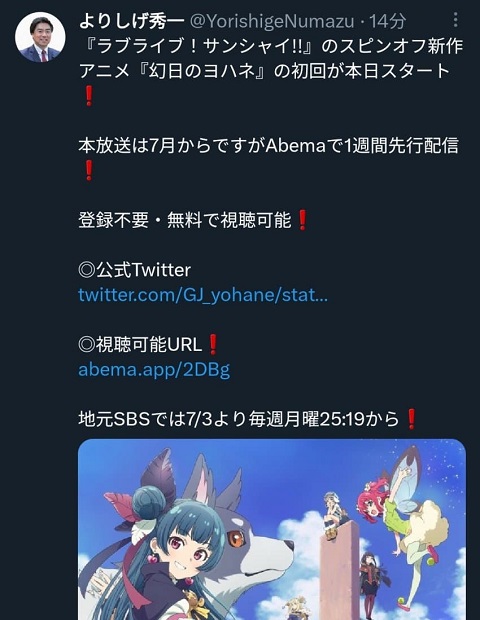480x620 pixels.
Task: Click the ◎視聴可能URL label text
Action: pos(140,344)
